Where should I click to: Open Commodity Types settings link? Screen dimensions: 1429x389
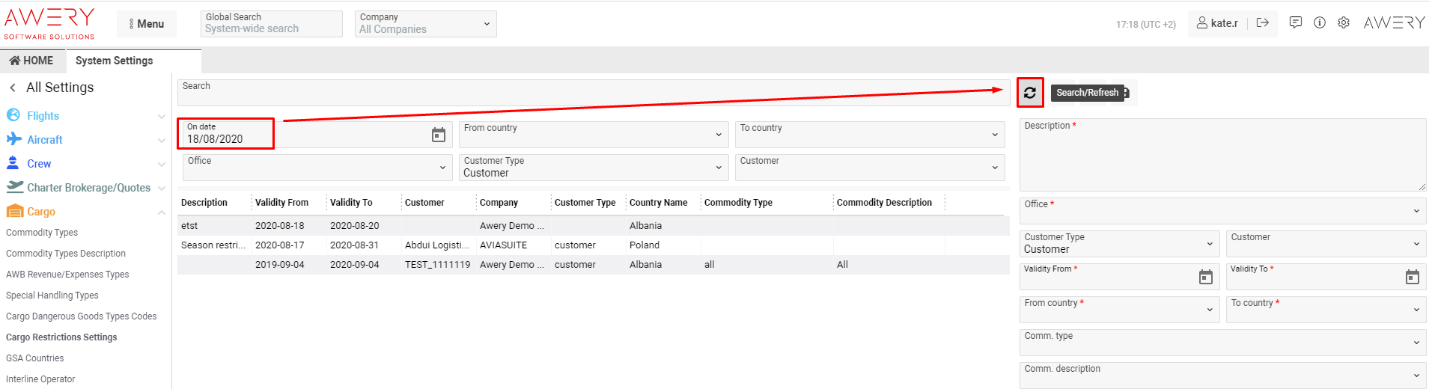[x=42, y=232]
